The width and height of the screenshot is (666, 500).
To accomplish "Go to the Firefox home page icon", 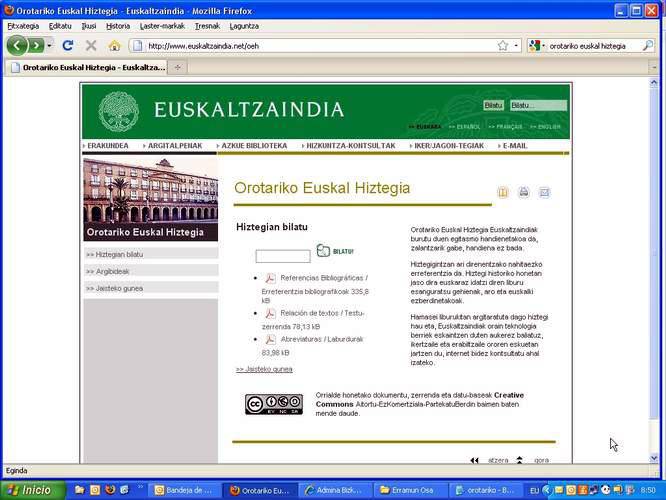I will pyautogui.click(x=114, y=45).
